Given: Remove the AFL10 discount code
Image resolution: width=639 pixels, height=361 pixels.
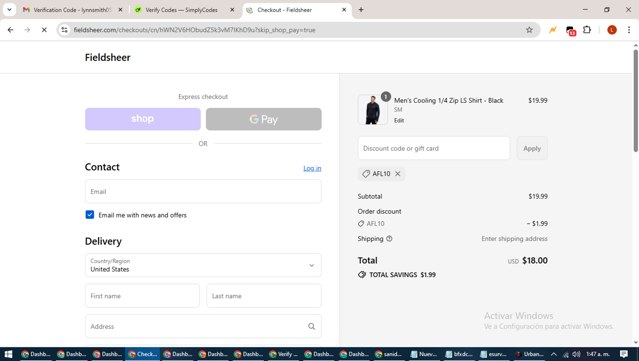Looking at the screenshot, I should click(x=398, y=174).
